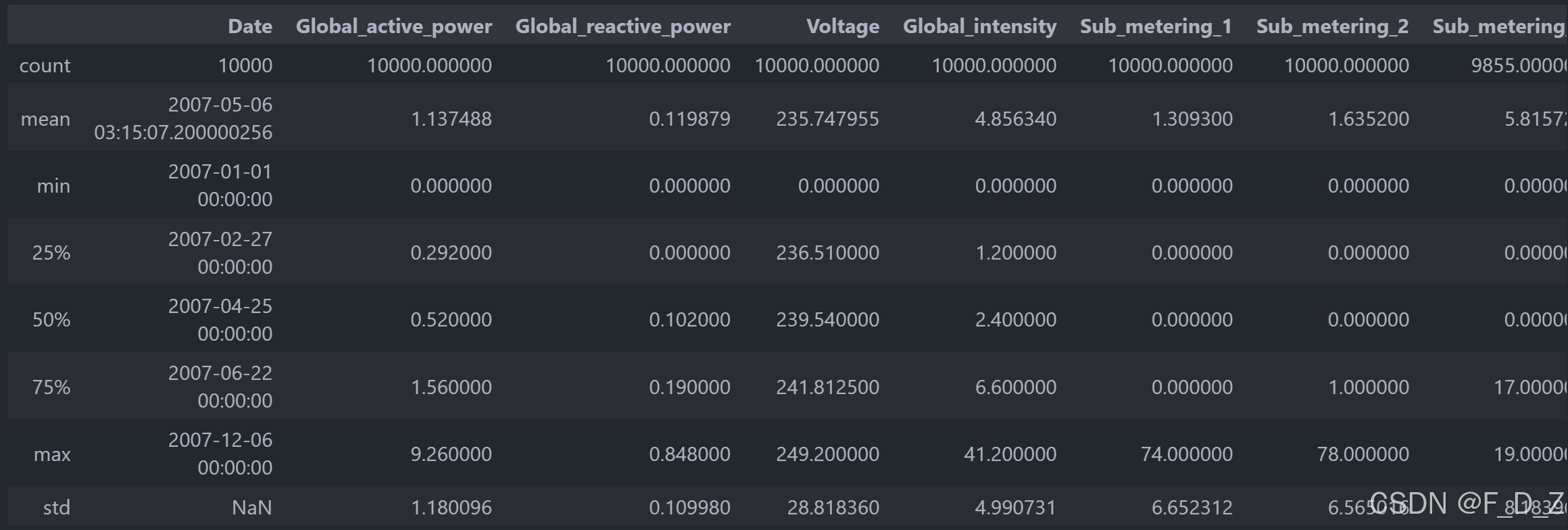Select the 50% row label
Viewport: 1568px width, 530px height.
tap(51, 320)
